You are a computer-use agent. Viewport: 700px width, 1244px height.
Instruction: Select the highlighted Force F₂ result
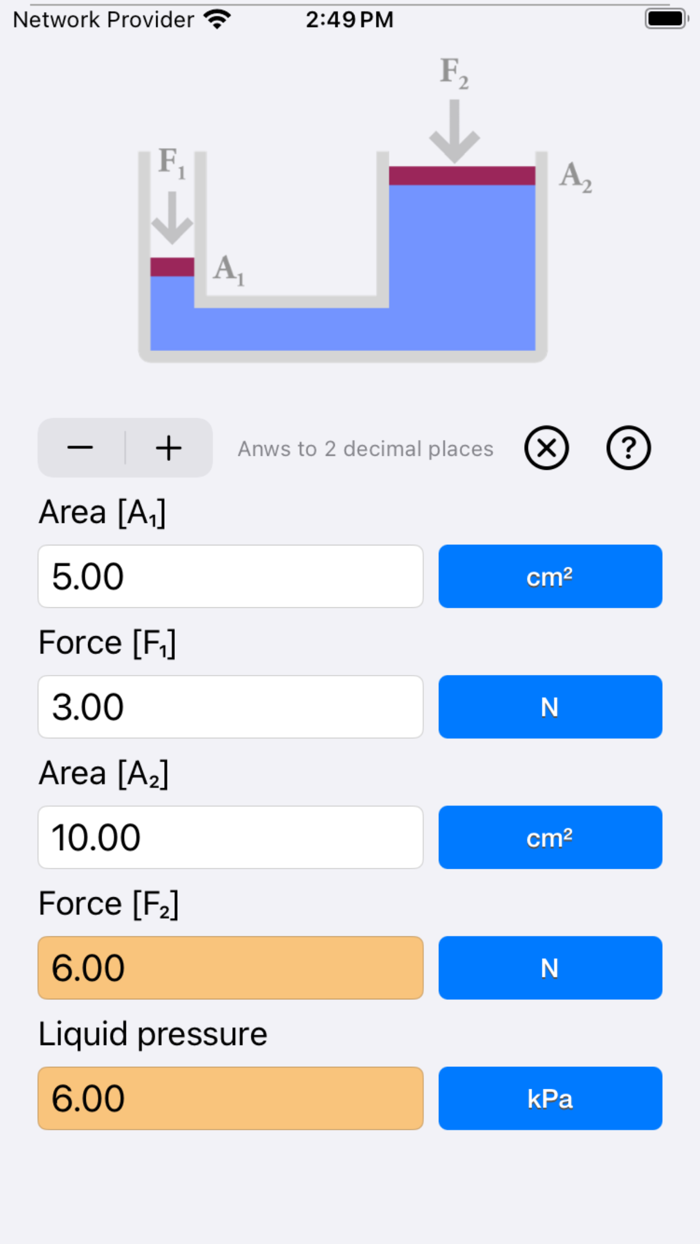[230, 968]
